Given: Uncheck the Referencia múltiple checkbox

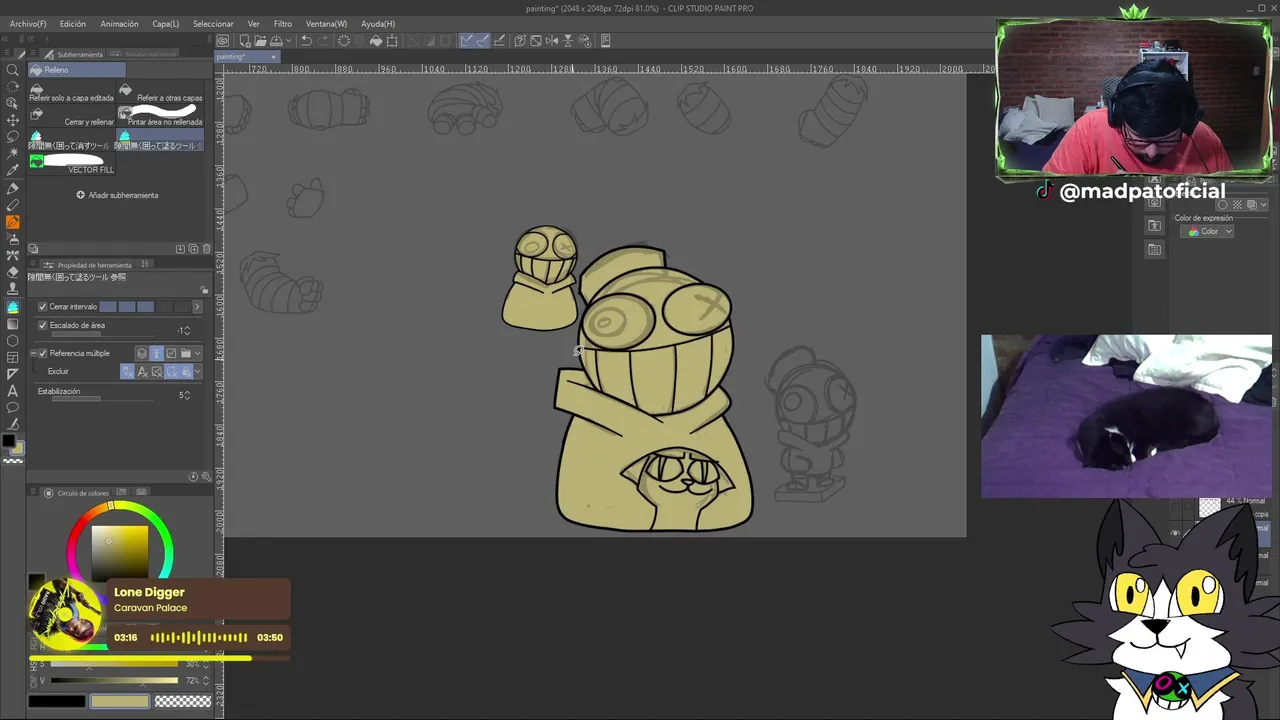Looking at the screenshot, I should 42,353.
